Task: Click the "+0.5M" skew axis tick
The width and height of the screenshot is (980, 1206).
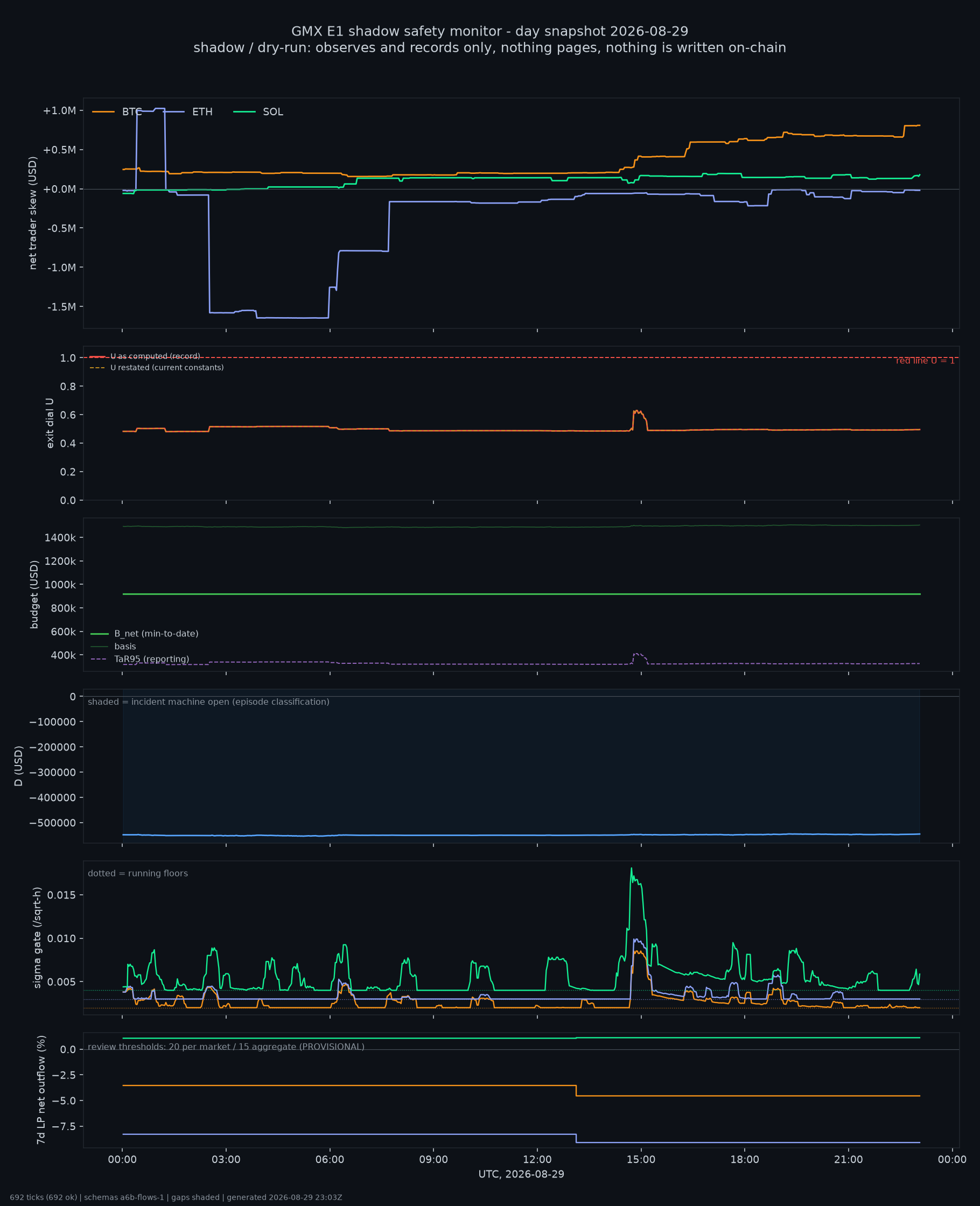Action: pyautogui.click(x=59, y=150)
